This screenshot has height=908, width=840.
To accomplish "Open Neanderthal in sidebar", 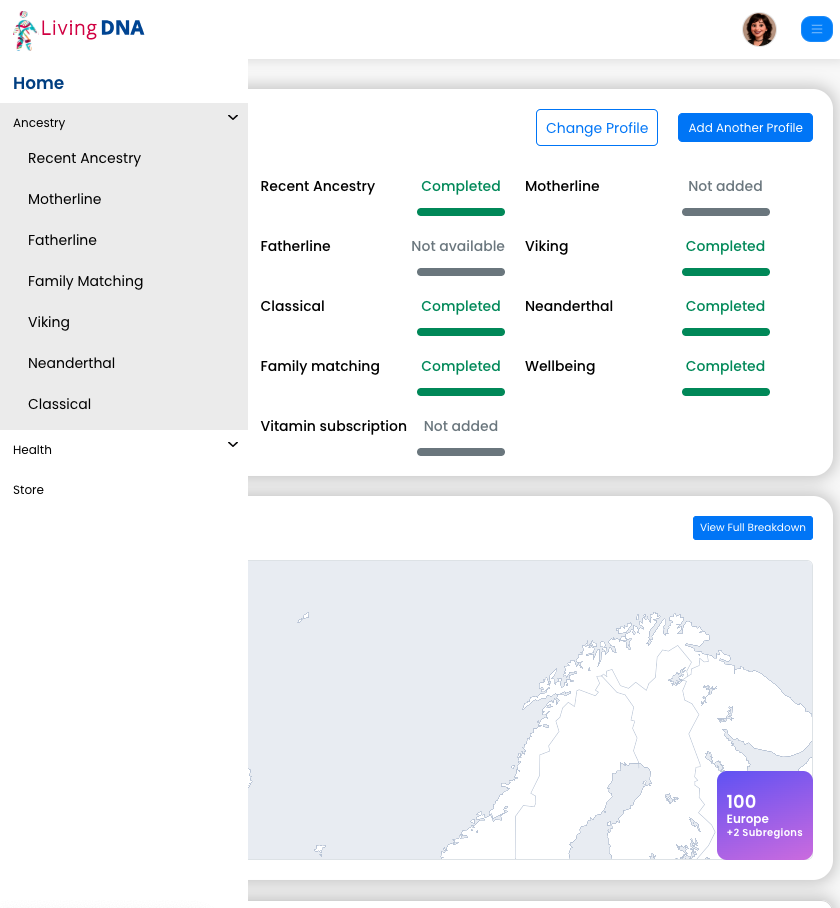I will (71, 363).
